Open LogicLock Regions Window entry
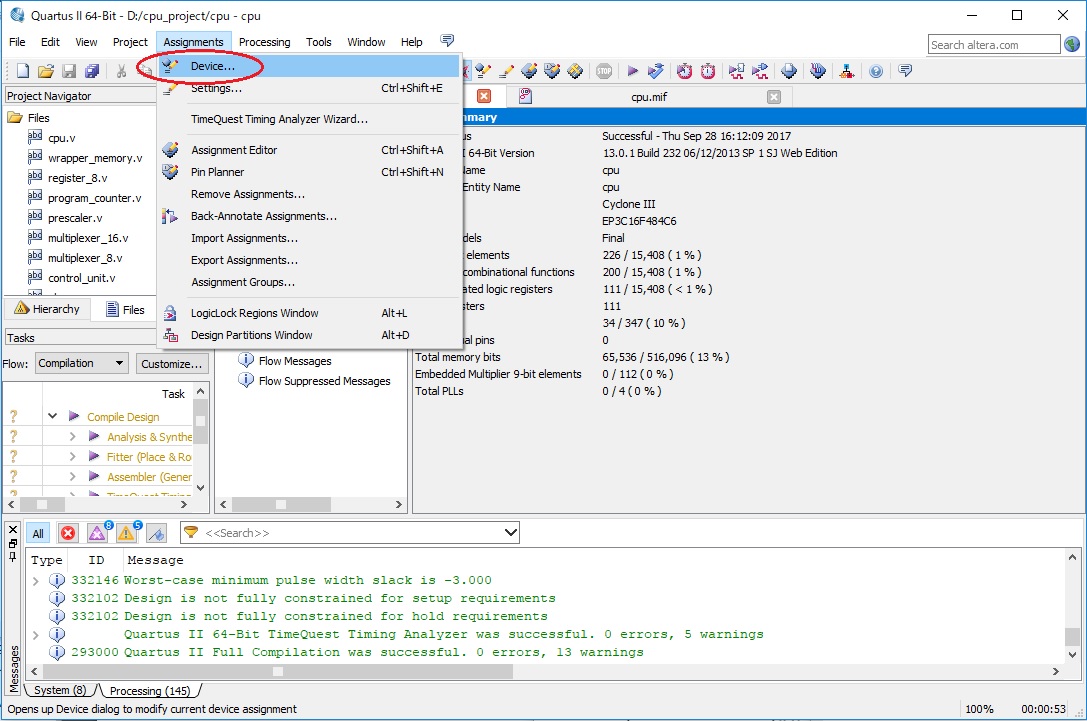The height and width of the screenshot is (721, 1087). [309, 313]
